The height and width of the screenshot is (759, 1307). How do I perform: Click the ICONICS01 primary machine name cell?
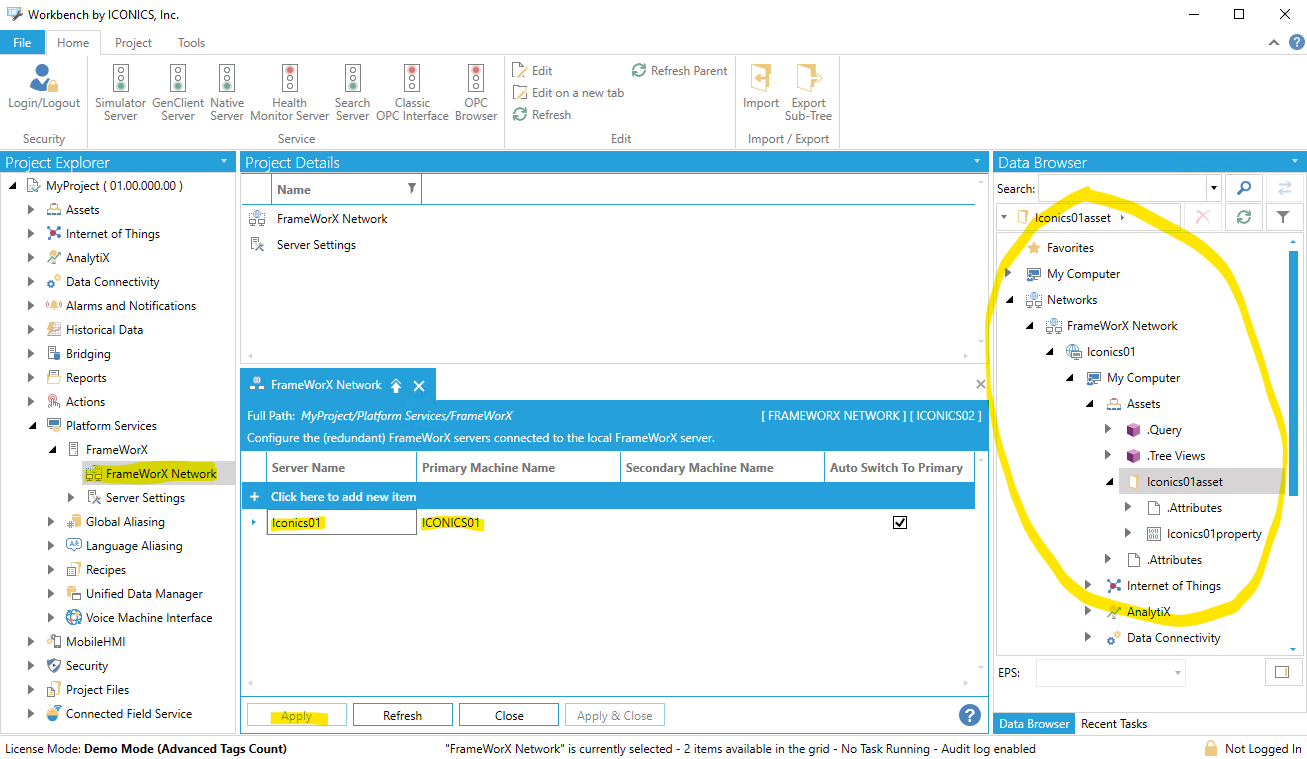point(518,522)
